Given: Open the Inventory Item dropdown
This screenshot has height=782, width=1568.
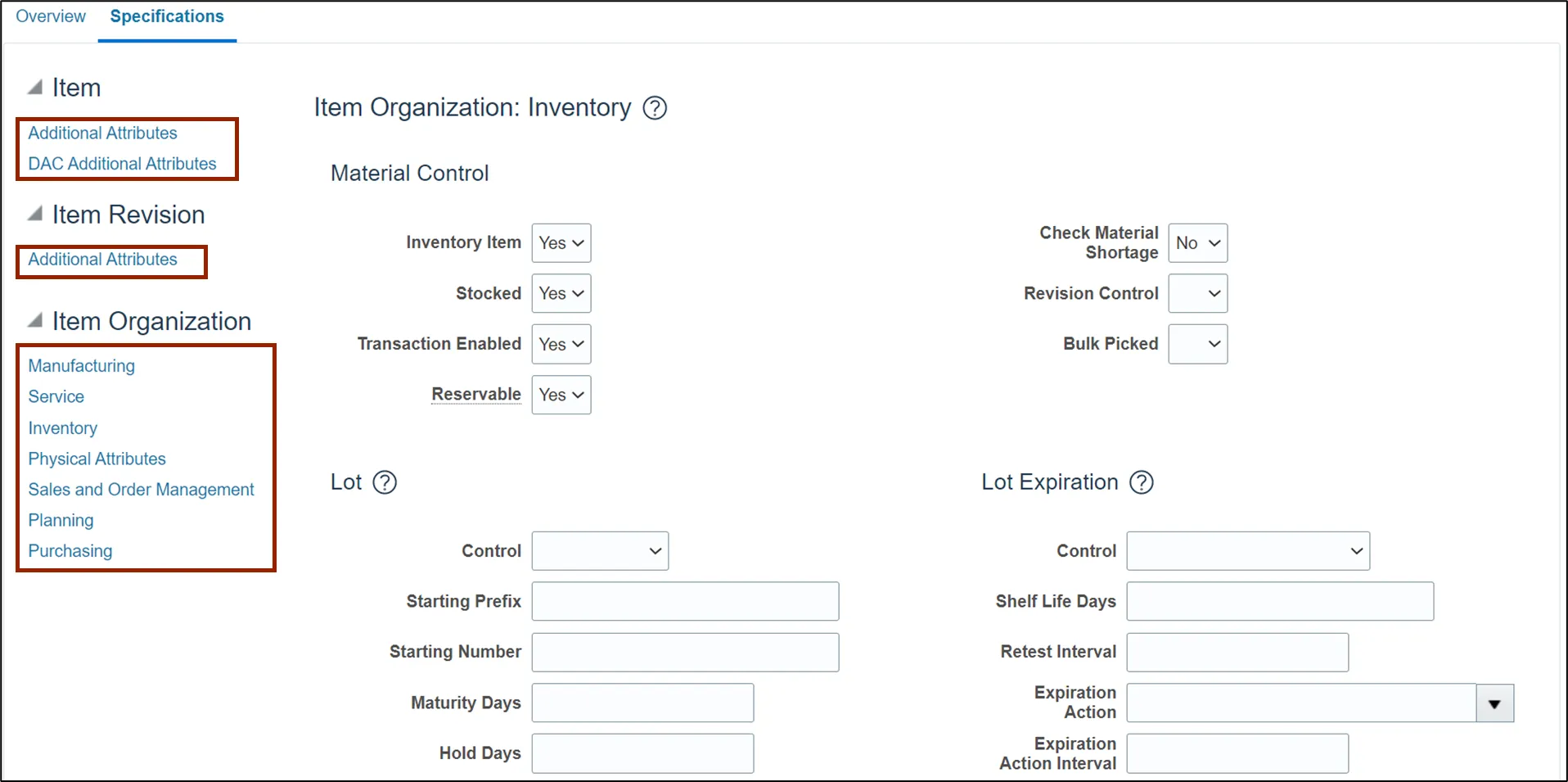Looking at the screenshot, I should 561,243.
